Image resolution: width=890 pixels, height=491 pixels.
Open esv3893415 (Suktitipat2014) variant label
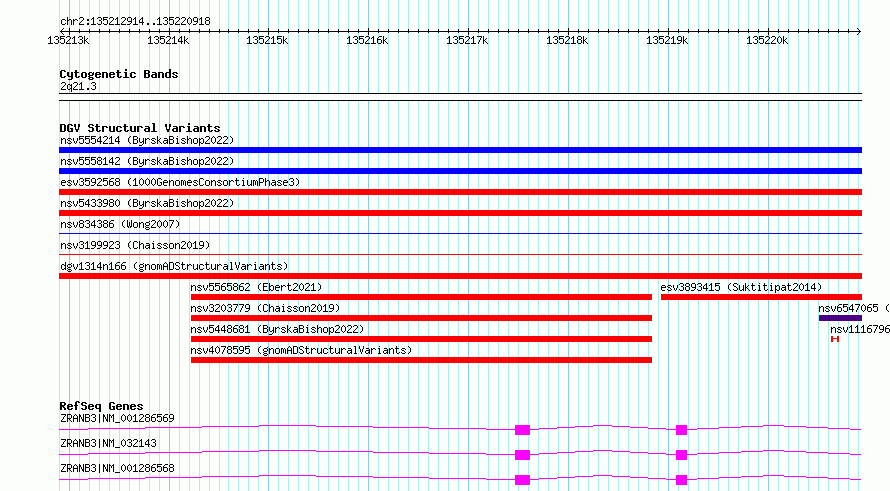(741, 287)
